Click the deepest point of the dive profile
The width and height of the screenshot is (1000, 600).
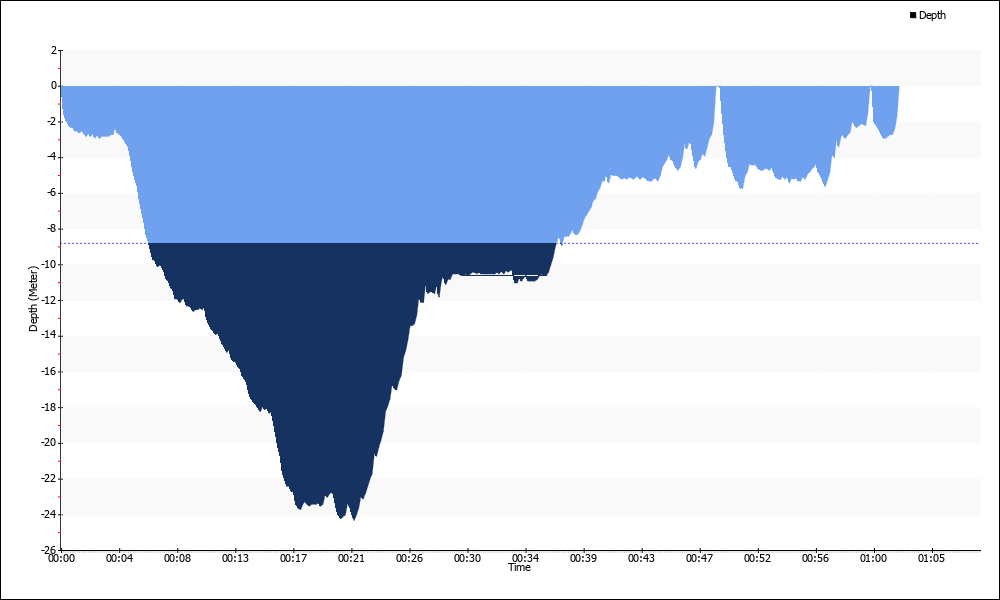pyautogui.click(x=355, y=519)
